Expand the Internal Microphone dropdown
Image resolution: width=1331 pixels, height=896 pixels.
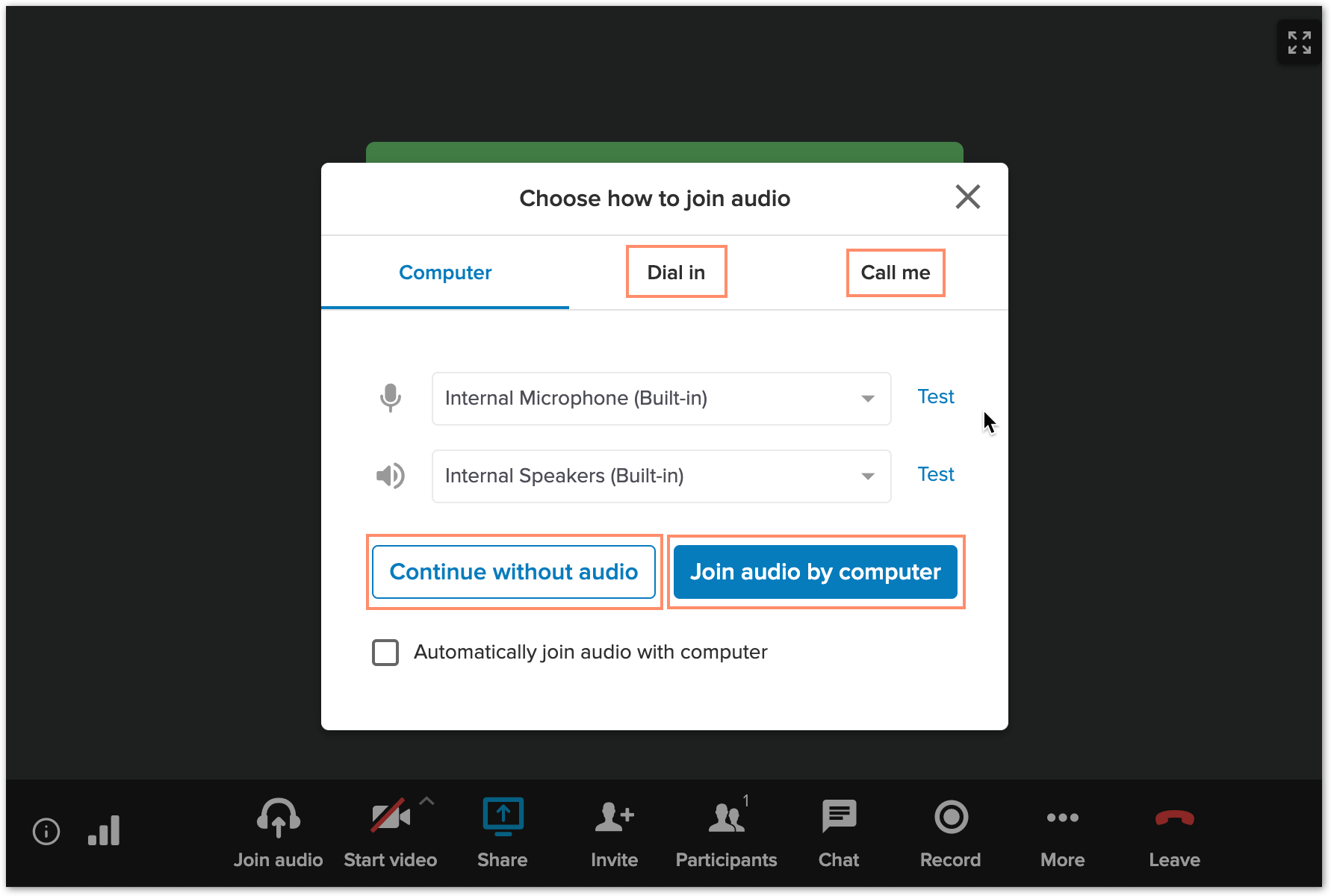661,399
